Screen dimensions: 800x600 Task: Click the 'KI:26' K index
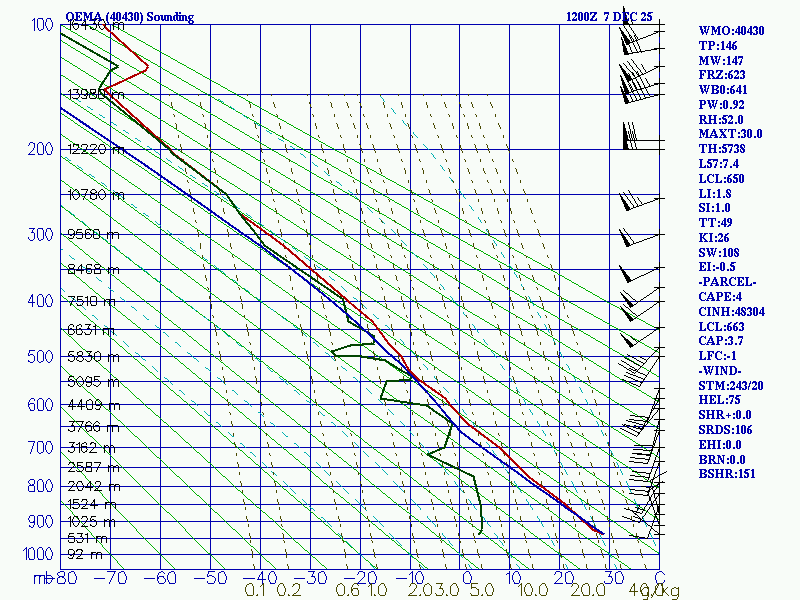tap(714, 237)
